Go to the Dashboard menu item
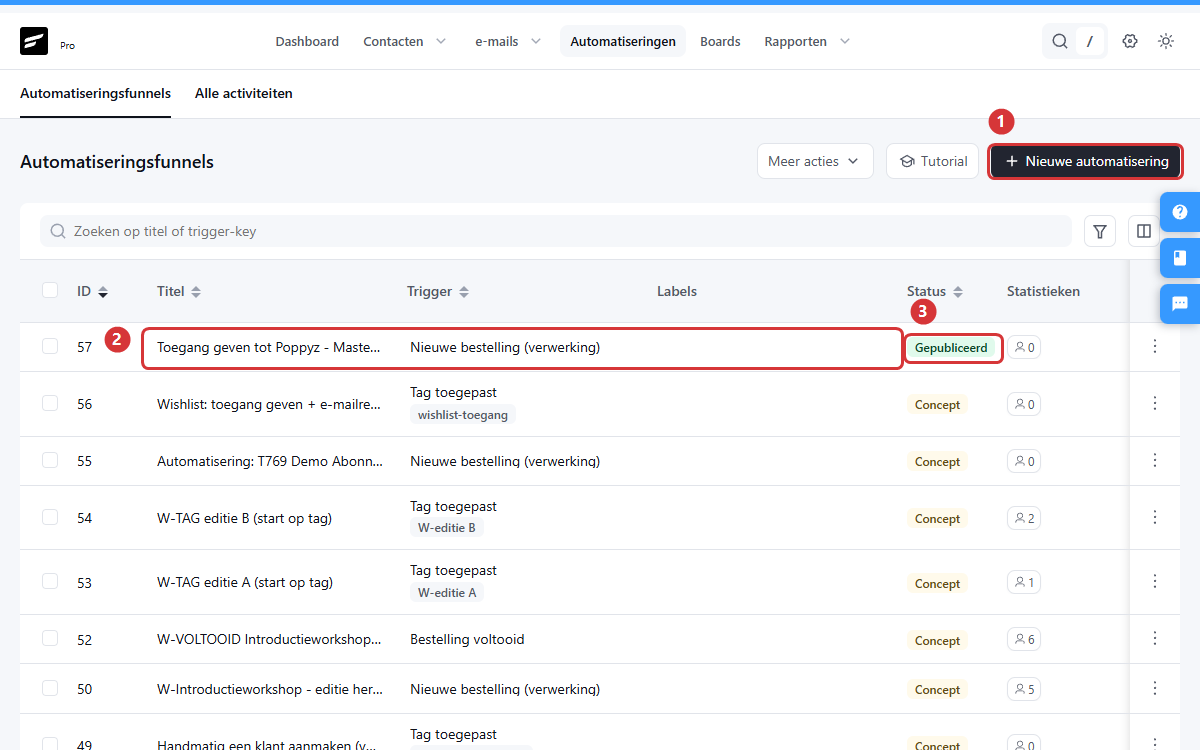This screenshot has height=750, width=1200. 307,41
